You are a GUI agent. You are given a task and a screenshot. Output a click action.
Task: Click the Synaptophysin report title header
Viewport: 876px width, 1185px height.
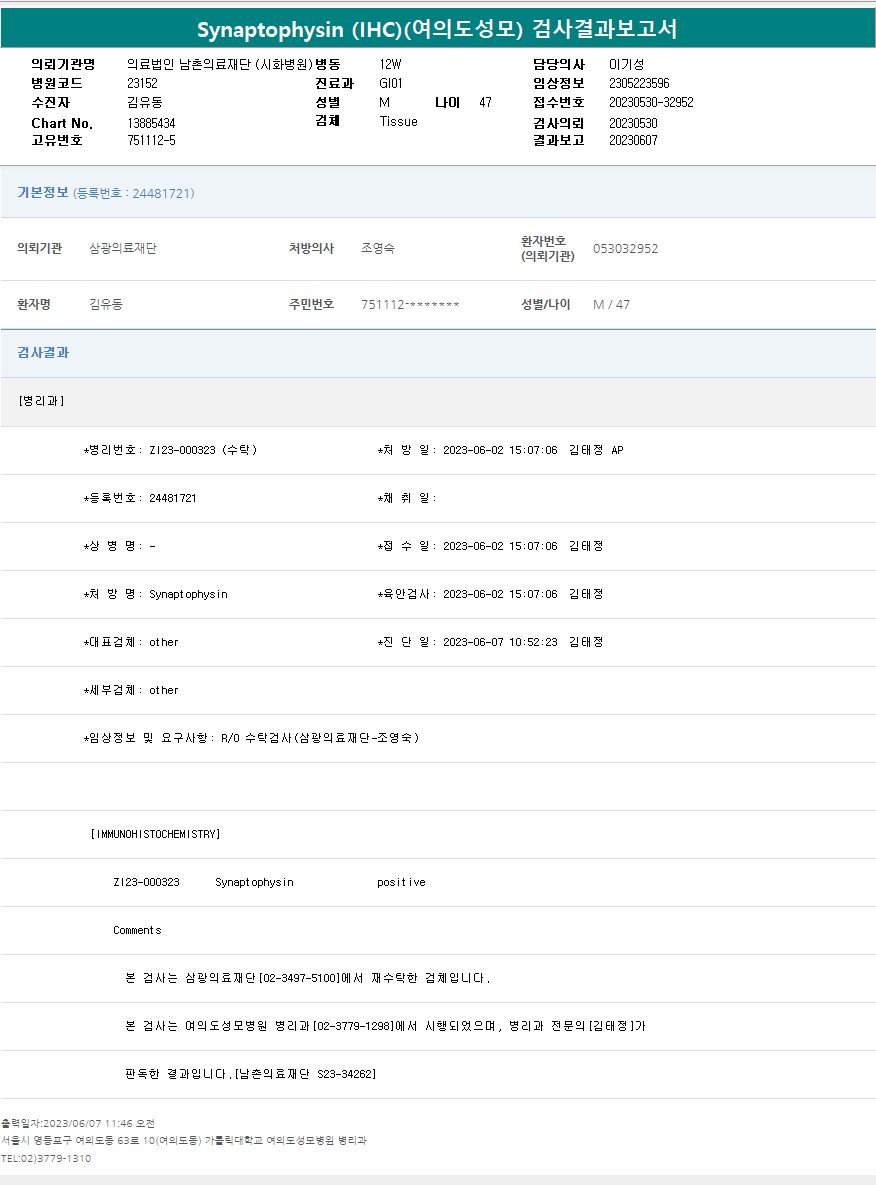point(437,29)
